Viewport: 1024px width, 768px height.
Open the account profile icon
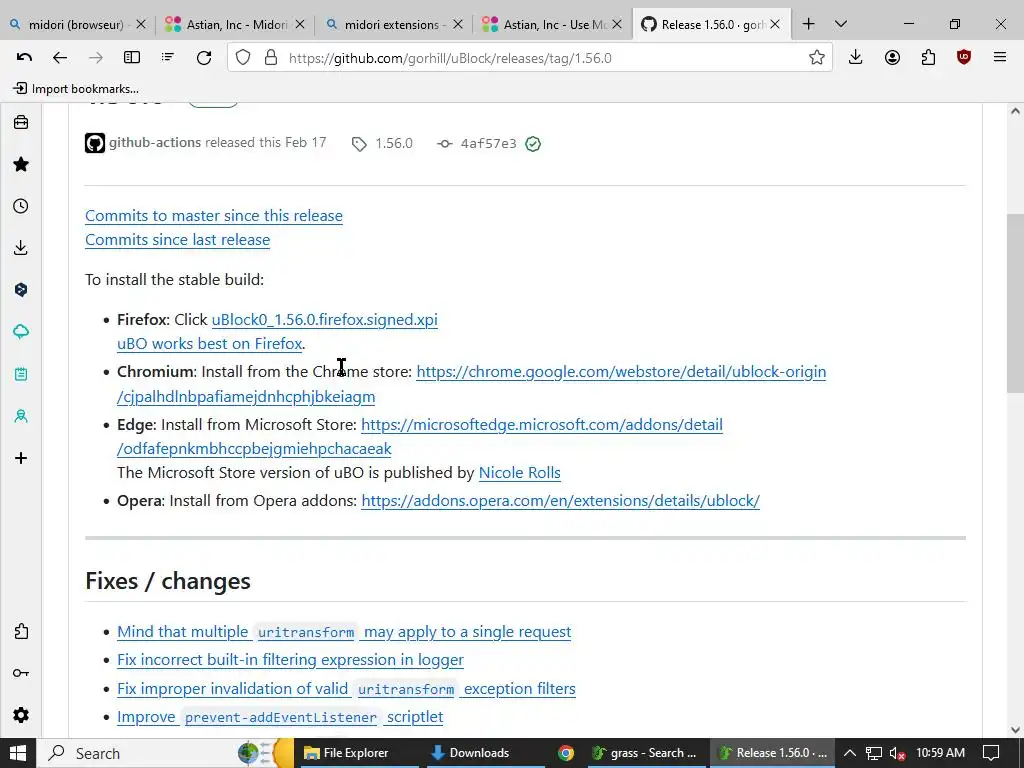pyautogui.click(x=892, y=57)
